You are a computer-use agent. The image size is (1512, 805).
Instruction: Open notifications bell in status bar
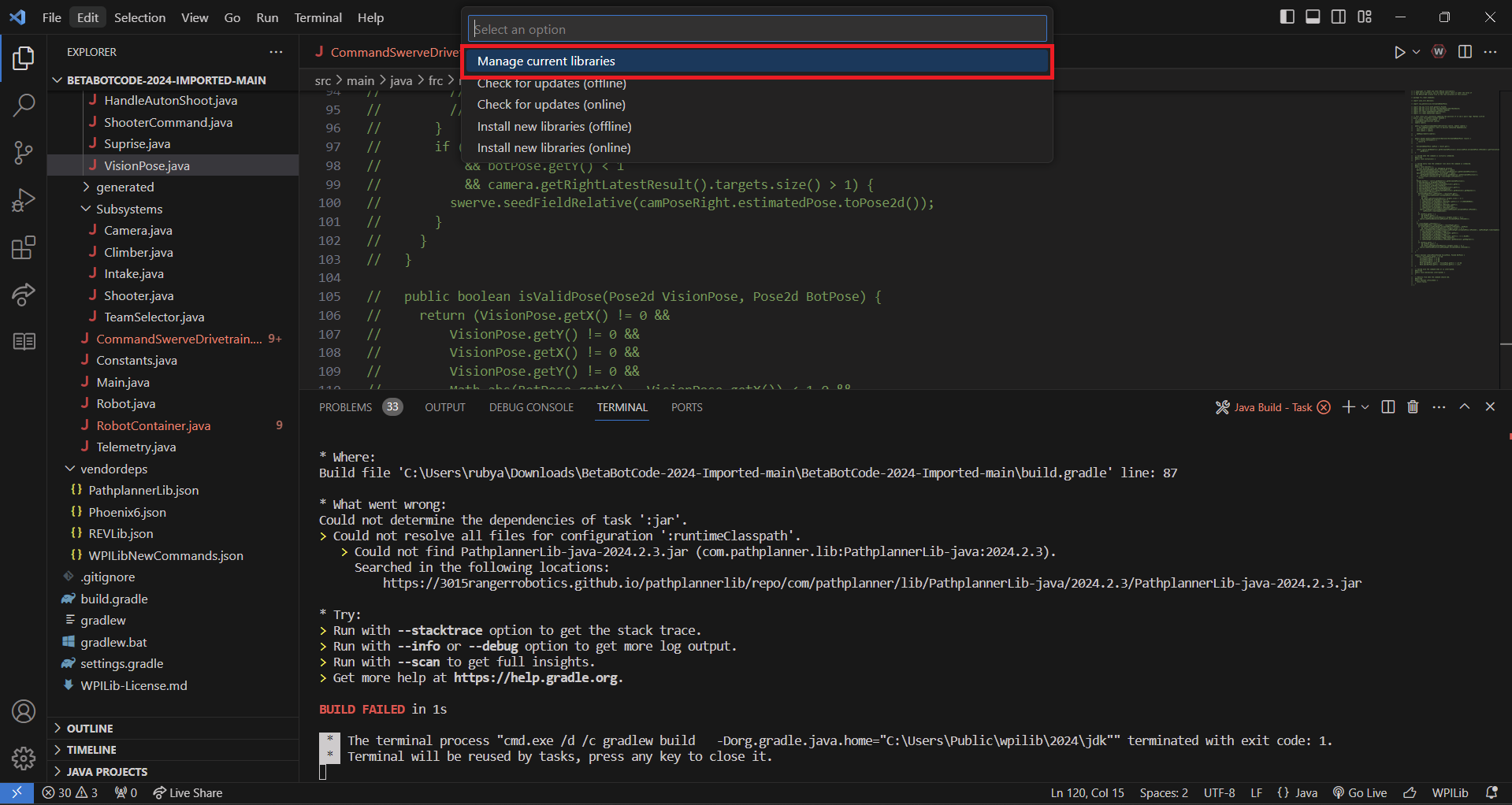(1492, 793)
